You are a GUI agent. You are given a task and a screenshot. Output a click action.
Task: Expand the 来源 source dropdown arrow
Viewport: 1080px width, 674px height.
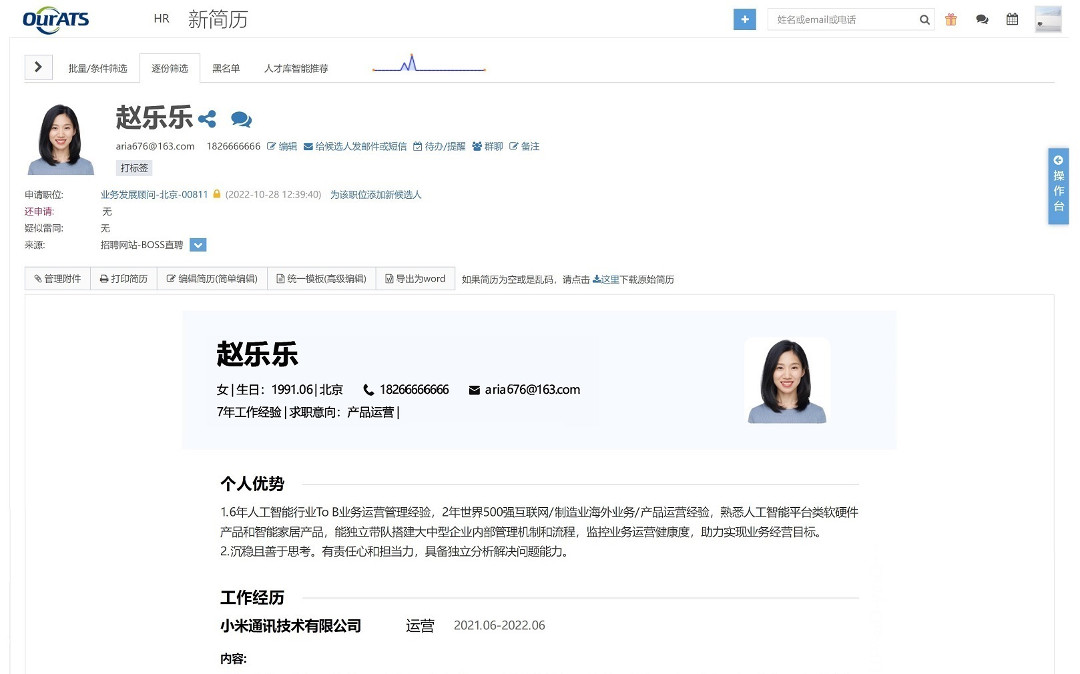click(198, 245)
